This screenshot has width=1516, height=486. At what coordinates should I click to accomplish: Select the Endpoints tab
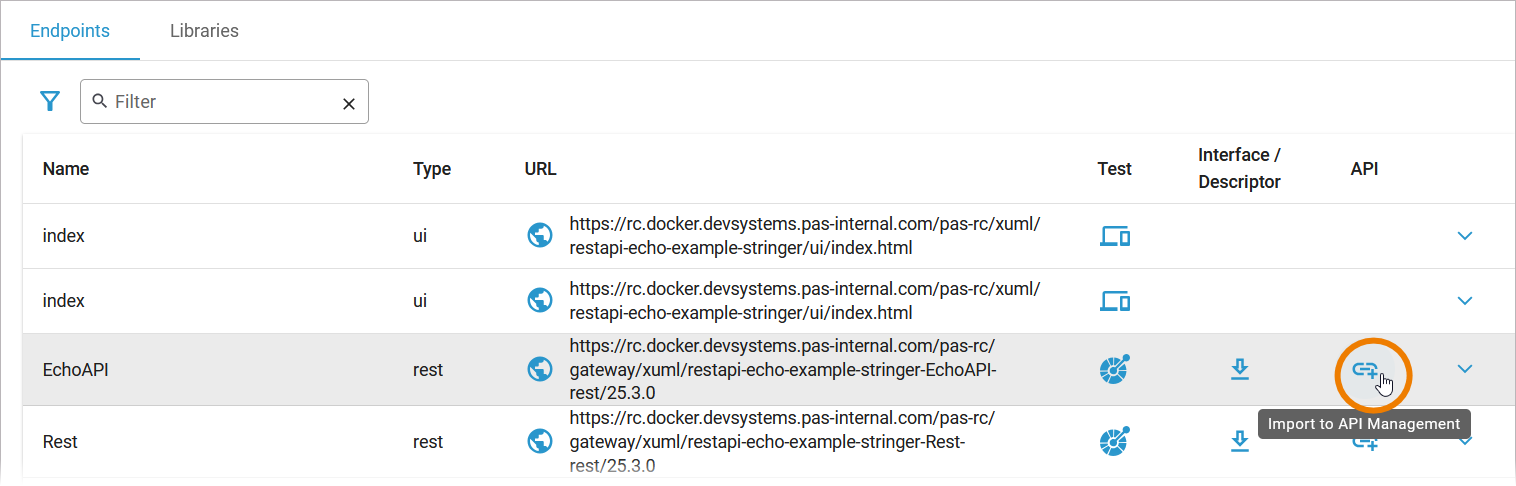(70, 30)
